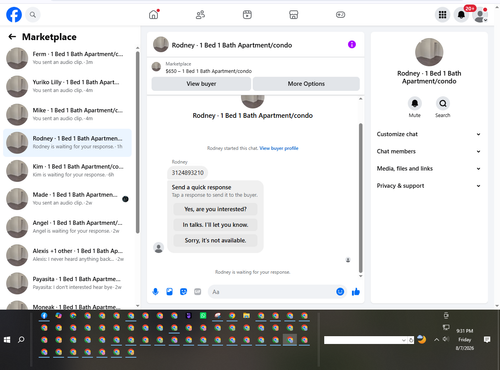
Task: Send a thumbs-up like
Action: (x=356, y=292)
